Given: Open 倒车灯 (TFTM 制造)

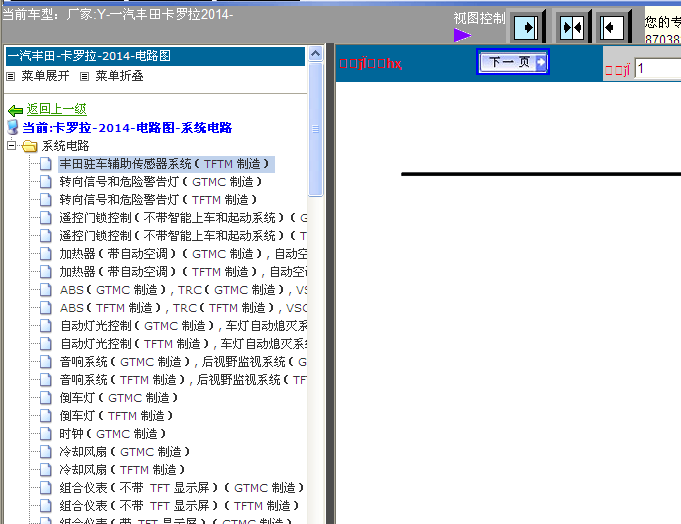Looking at the screenshot, I should coord(116,416).
